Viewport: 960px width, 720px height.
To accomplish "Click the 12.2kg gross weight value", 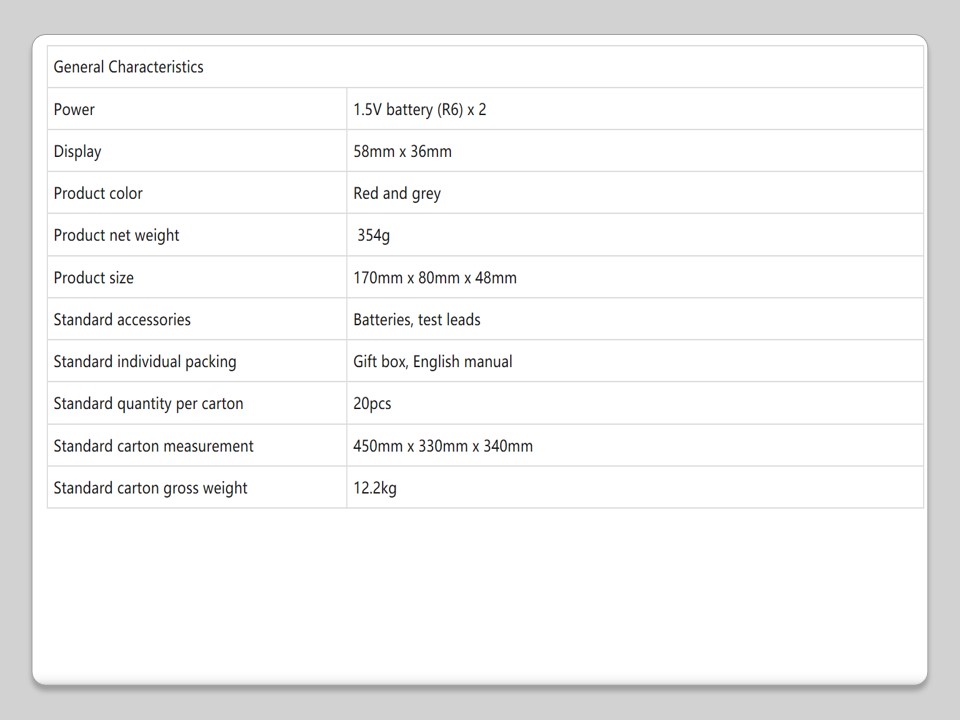I will (375, 488).
